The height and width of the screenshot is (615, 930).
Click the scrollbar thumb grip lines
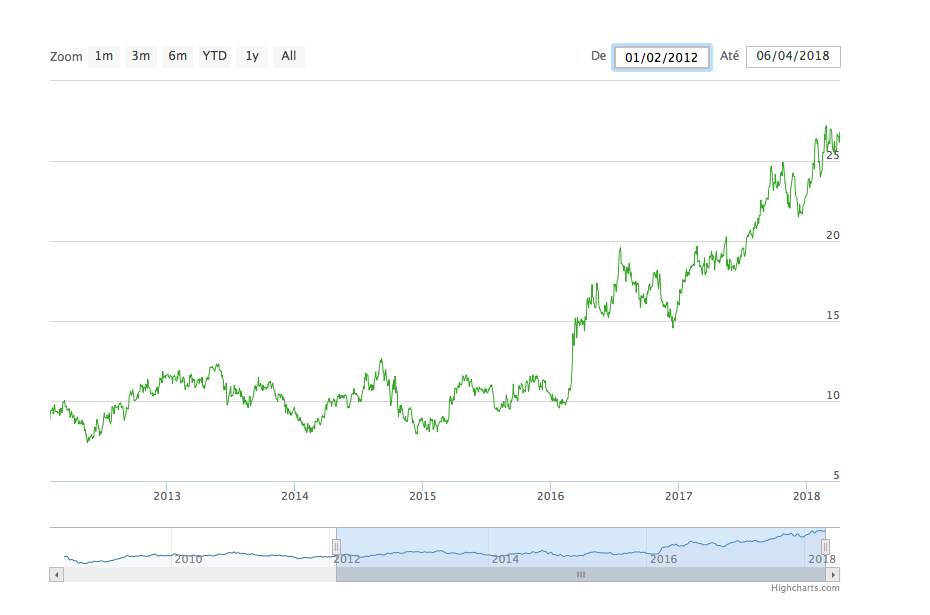580,575
